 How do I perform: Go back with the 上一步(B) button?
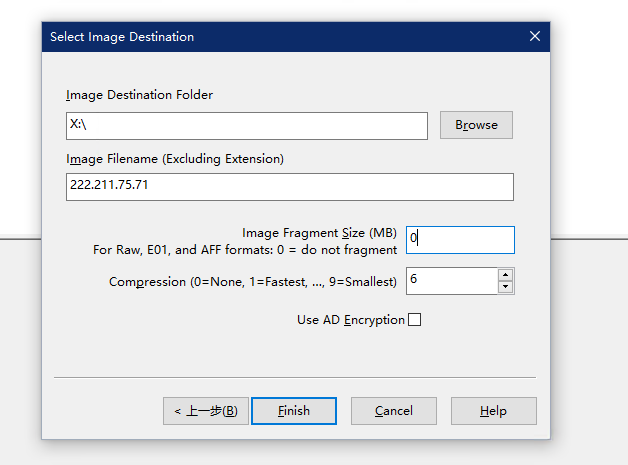(206, 411)
